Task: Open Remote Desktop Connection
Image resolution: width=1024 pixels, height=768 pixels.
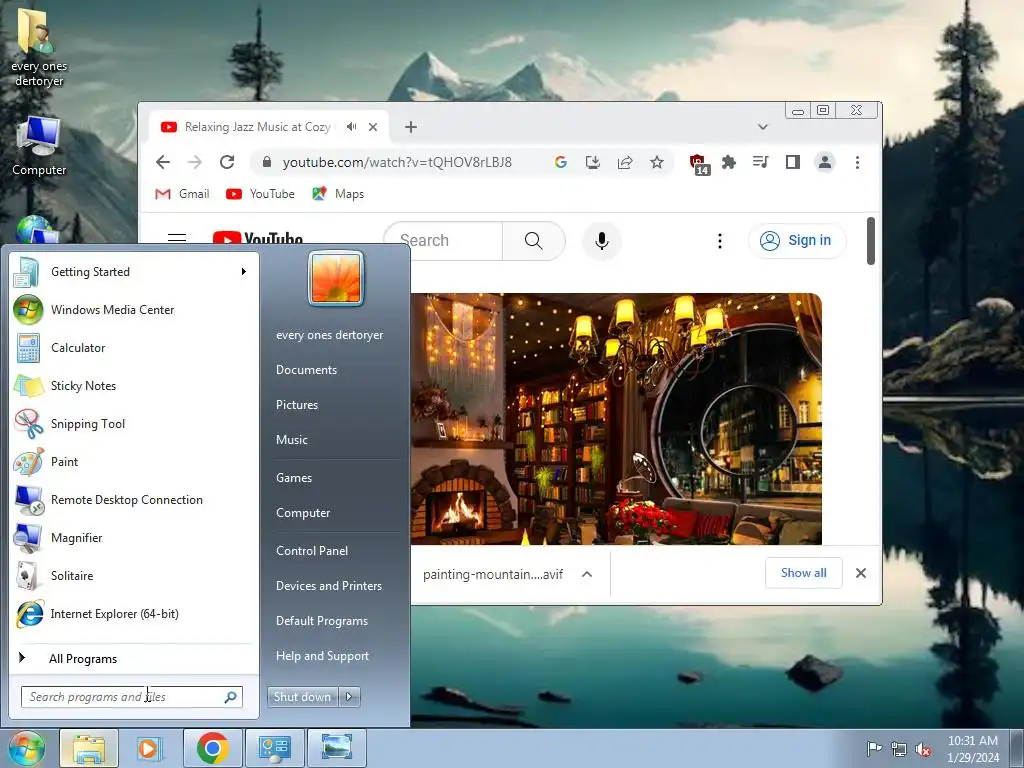Action: click(x=134, y=500)
